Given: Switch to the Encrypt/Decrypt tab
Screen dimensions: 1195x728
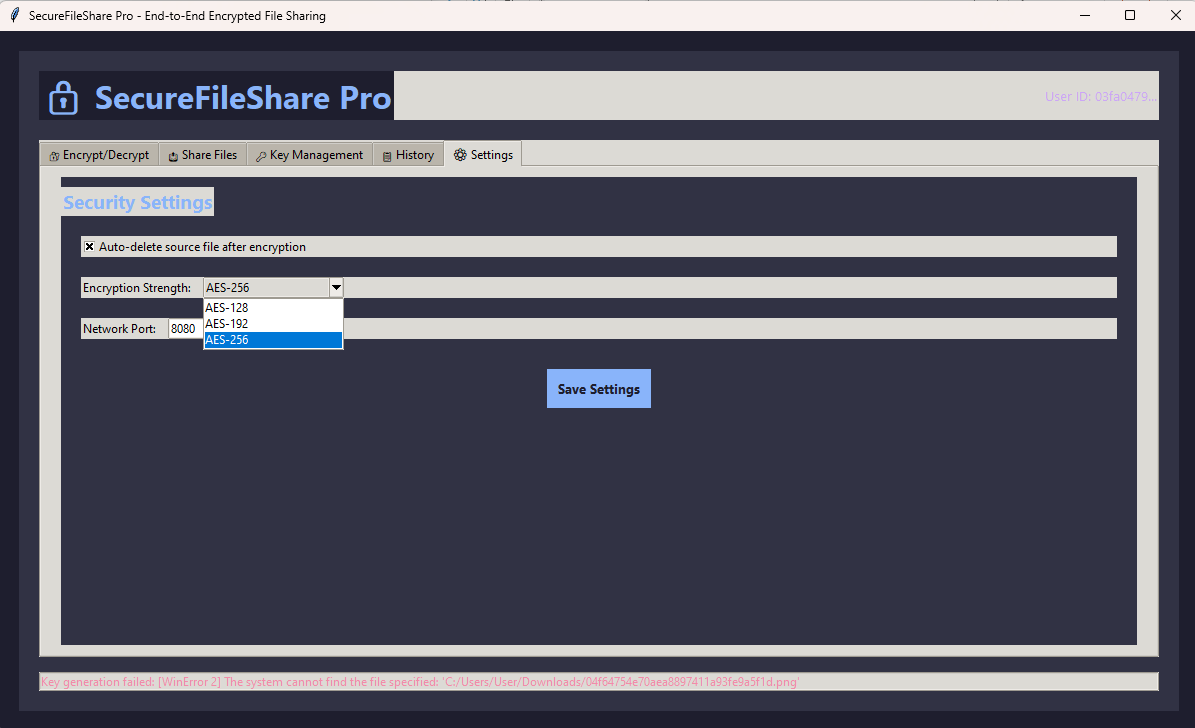Looking at the screenshot, I should click(99, 155).
